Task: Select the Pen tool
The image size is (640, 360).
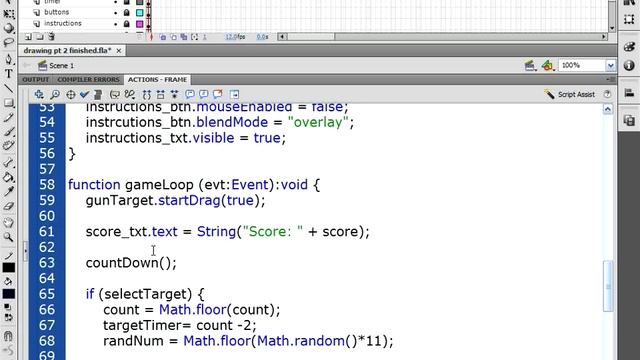Action: [9, 60]
